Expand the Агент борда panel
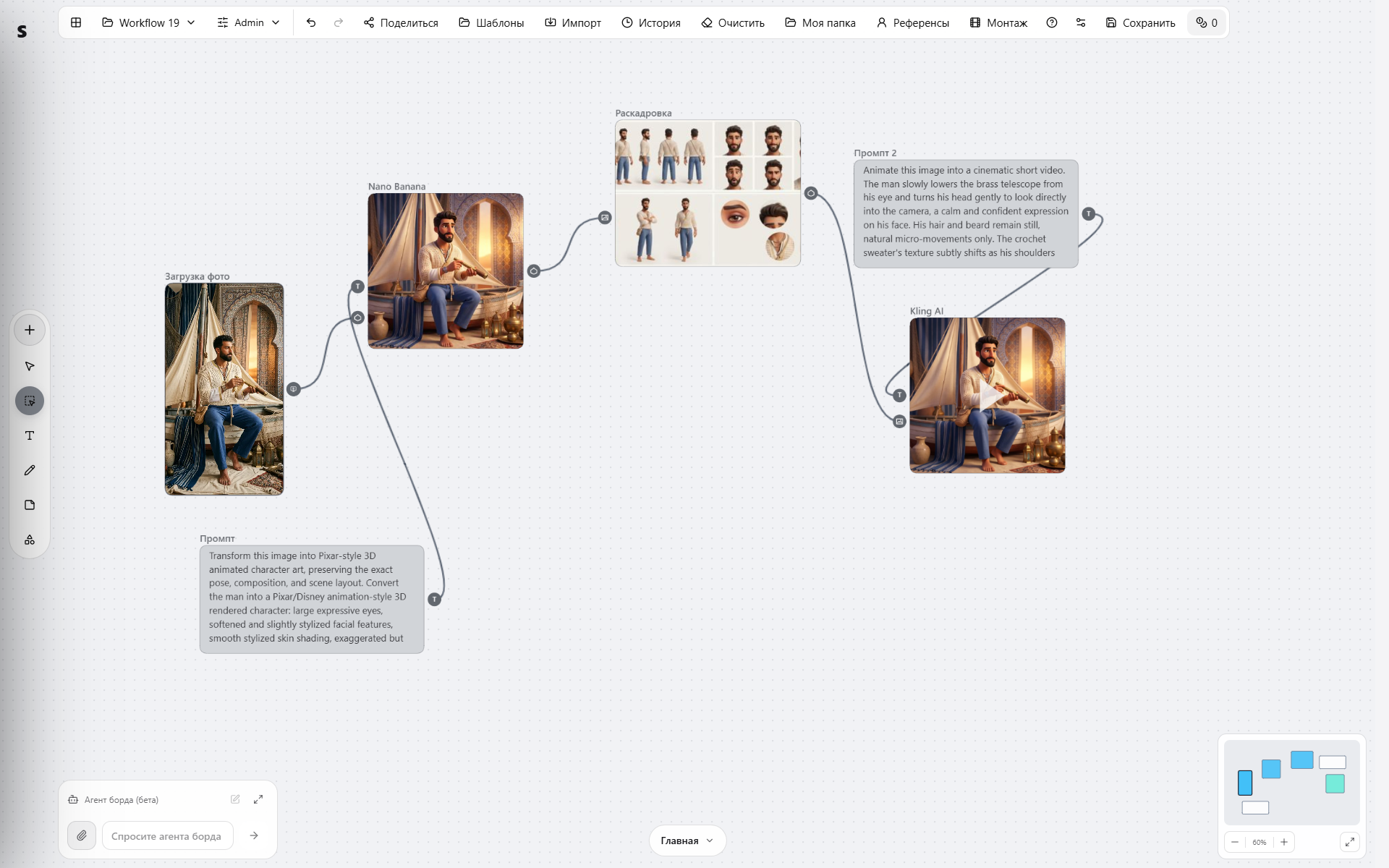 click(258, 799)
